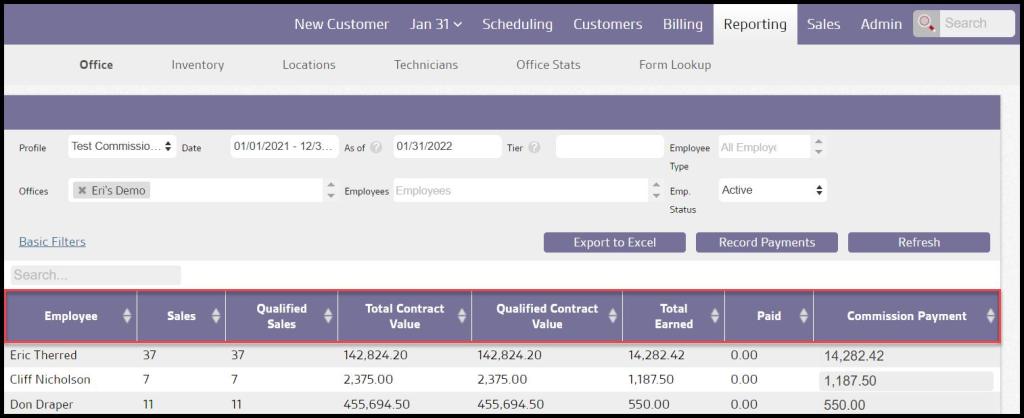Viewport: 1024px width, 418px height.
Task: Sort by Commission Payment column arrows
Action: pyautogui.click(x=990, y=316)
